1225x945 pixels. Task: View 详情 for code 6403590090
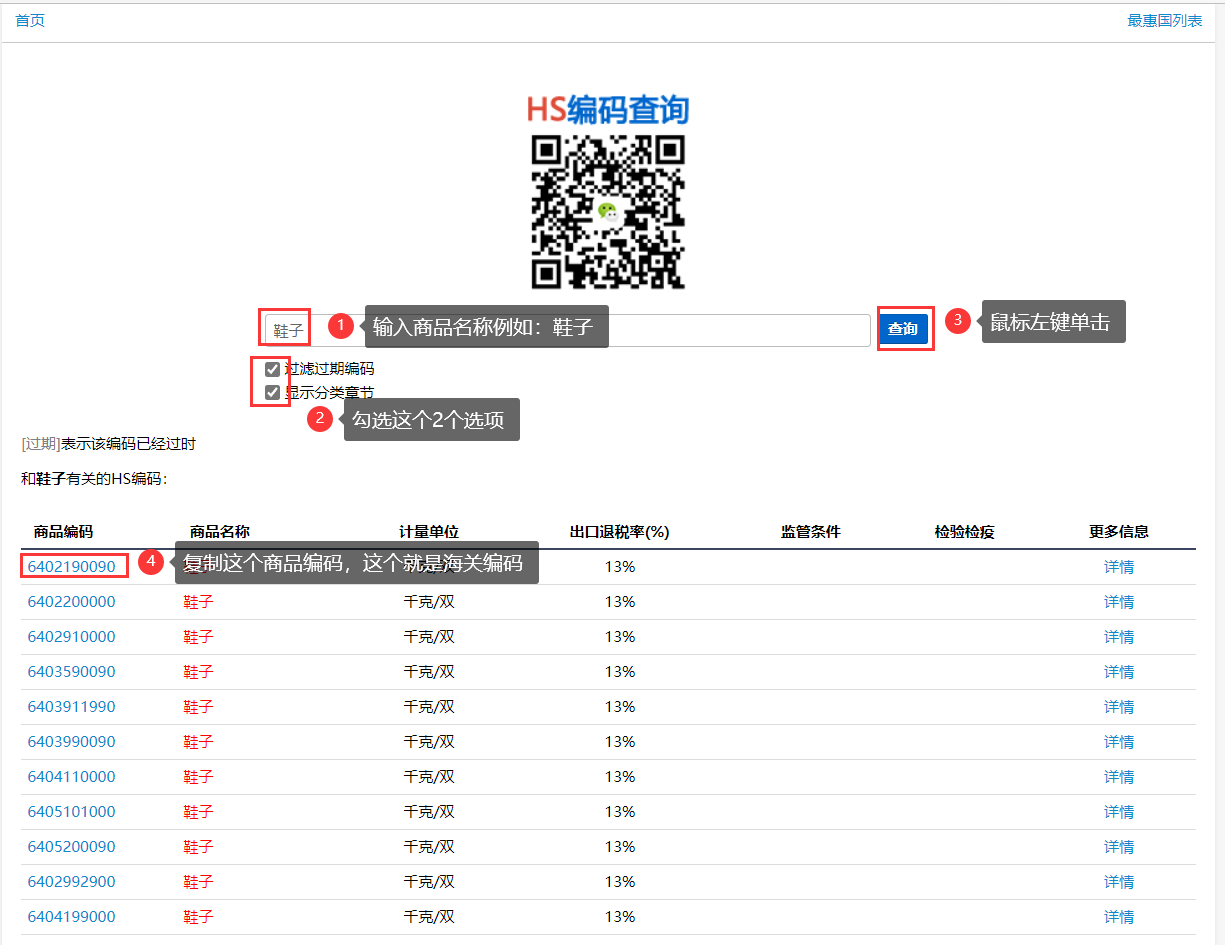(x=1119, y=672)
